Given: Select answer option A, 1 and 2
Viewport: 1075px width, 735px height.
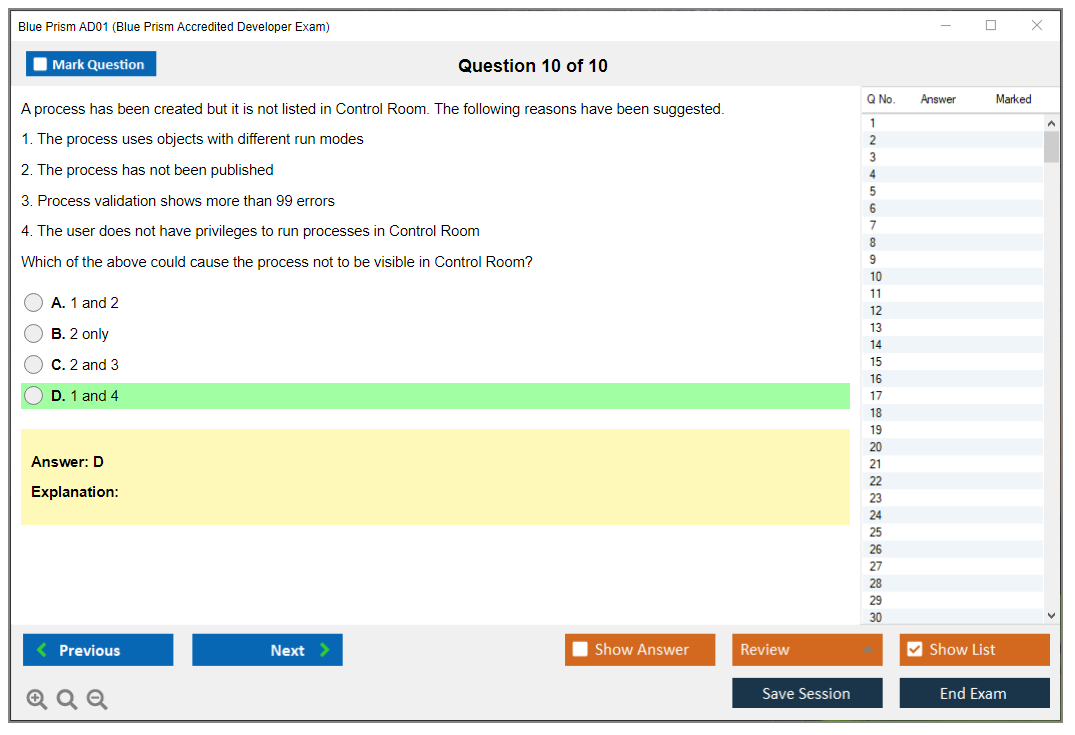Looking at the screenshot, I should [x=34, y=303].
